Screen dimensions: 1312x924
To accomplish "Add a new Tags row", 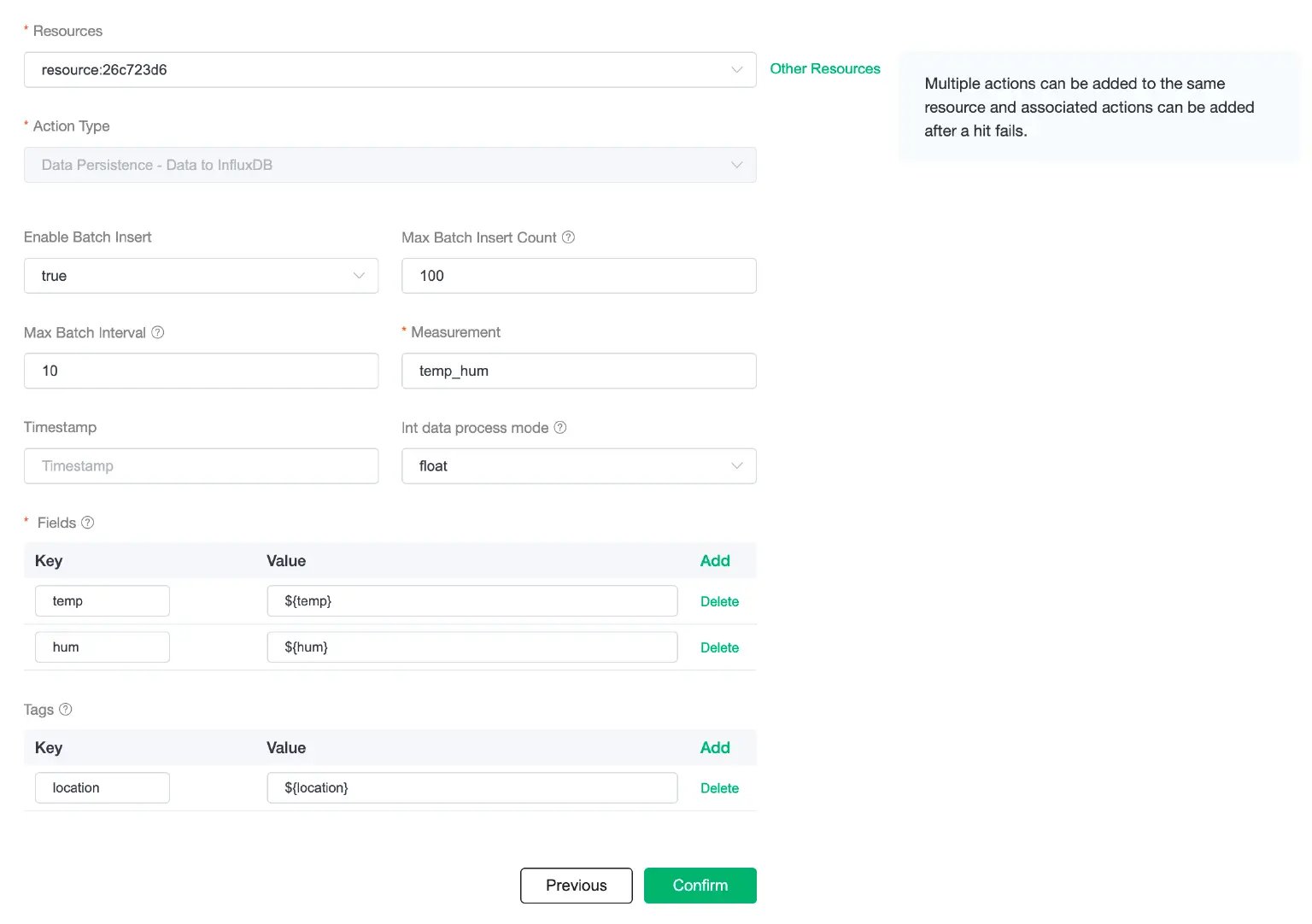I will pos(714,748).
